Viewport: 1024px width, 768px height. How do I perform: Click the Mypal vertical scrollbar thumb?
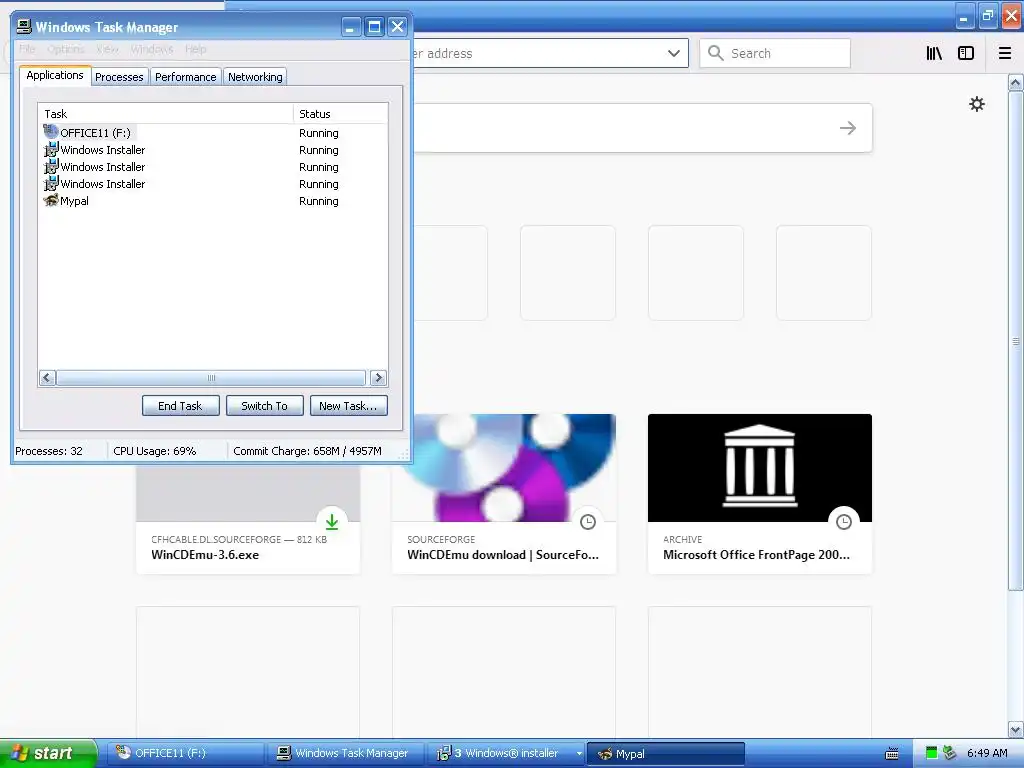coord(1016,341)
